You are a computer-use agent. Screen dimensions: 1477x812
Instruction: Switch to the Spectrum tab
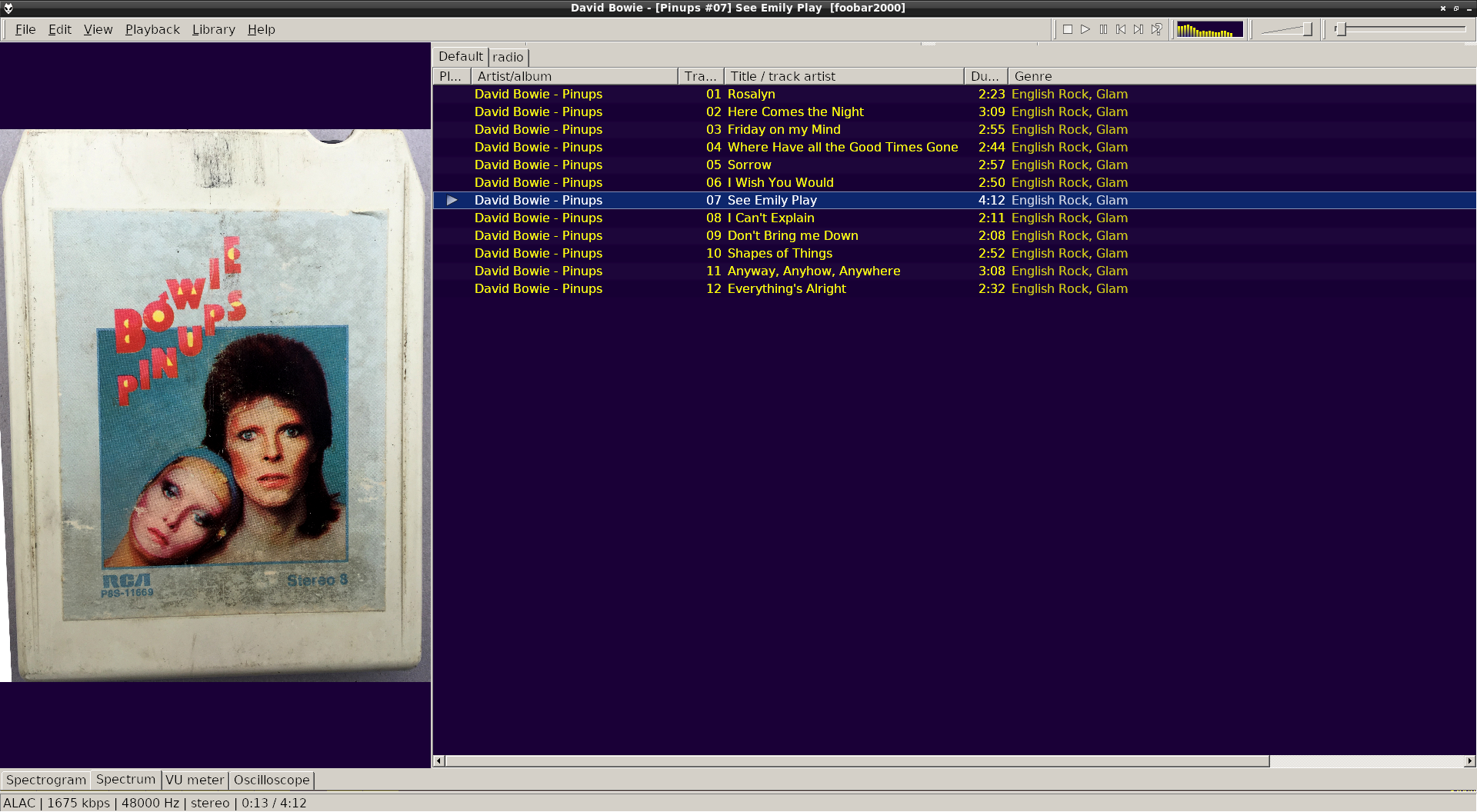click(x=125, y=779)
